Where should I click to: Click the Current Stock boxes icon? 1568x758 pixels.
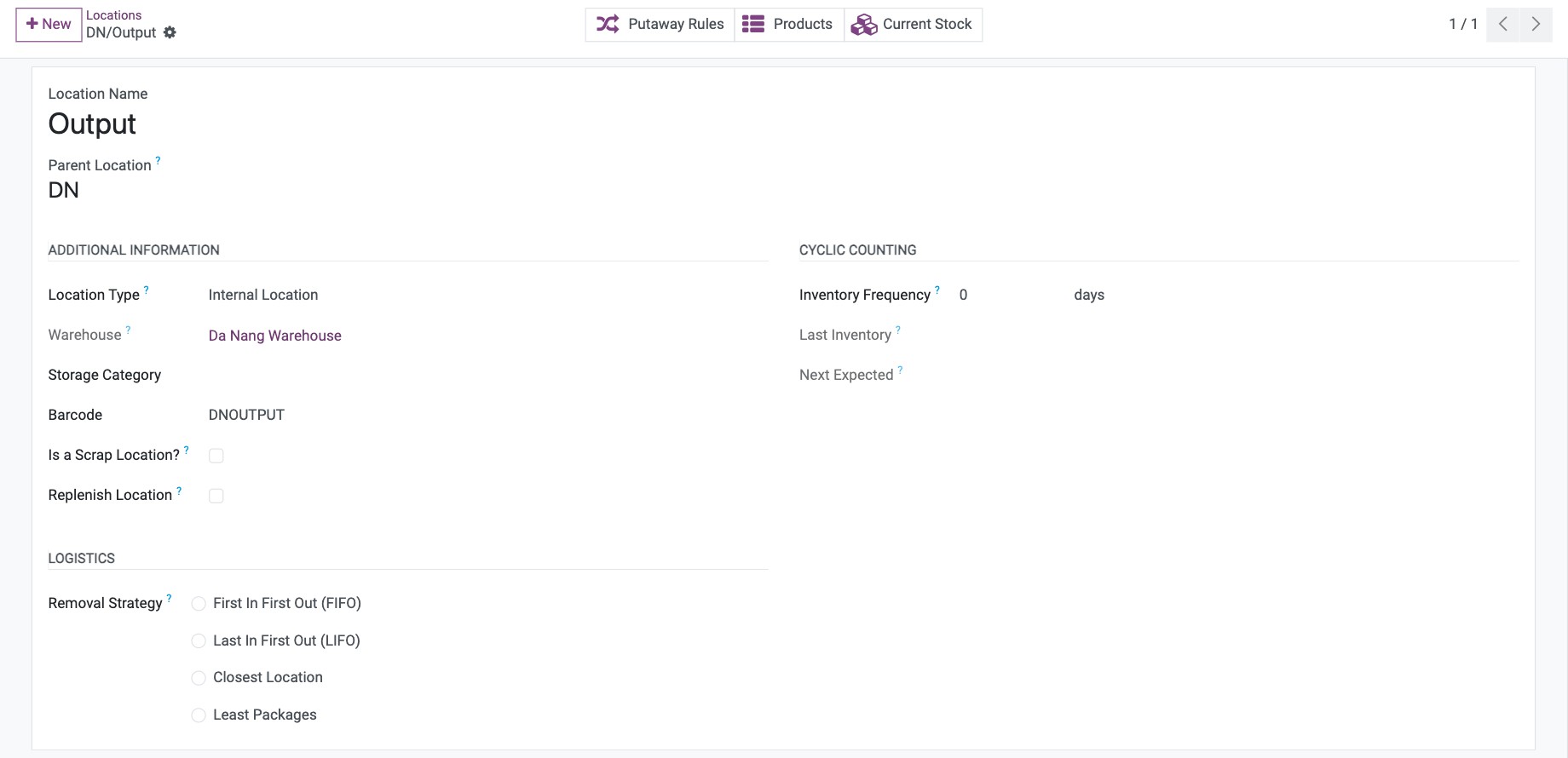pyautogui.click(x=864, y=25)
